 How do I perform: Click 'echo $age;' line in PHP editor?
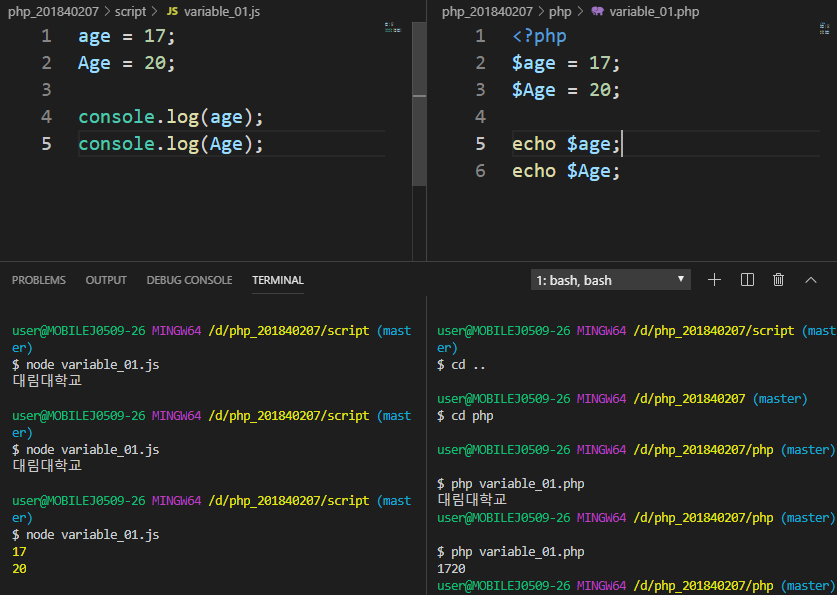pos(566,144)
